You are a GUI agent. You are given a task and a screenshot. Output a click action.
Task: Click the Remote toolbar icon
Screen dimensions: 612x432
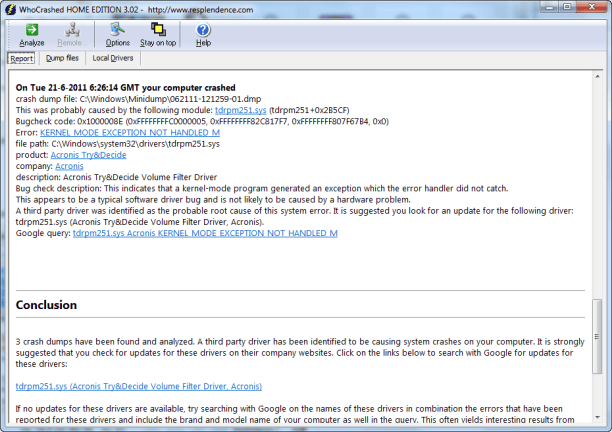[x=72, y=30]
